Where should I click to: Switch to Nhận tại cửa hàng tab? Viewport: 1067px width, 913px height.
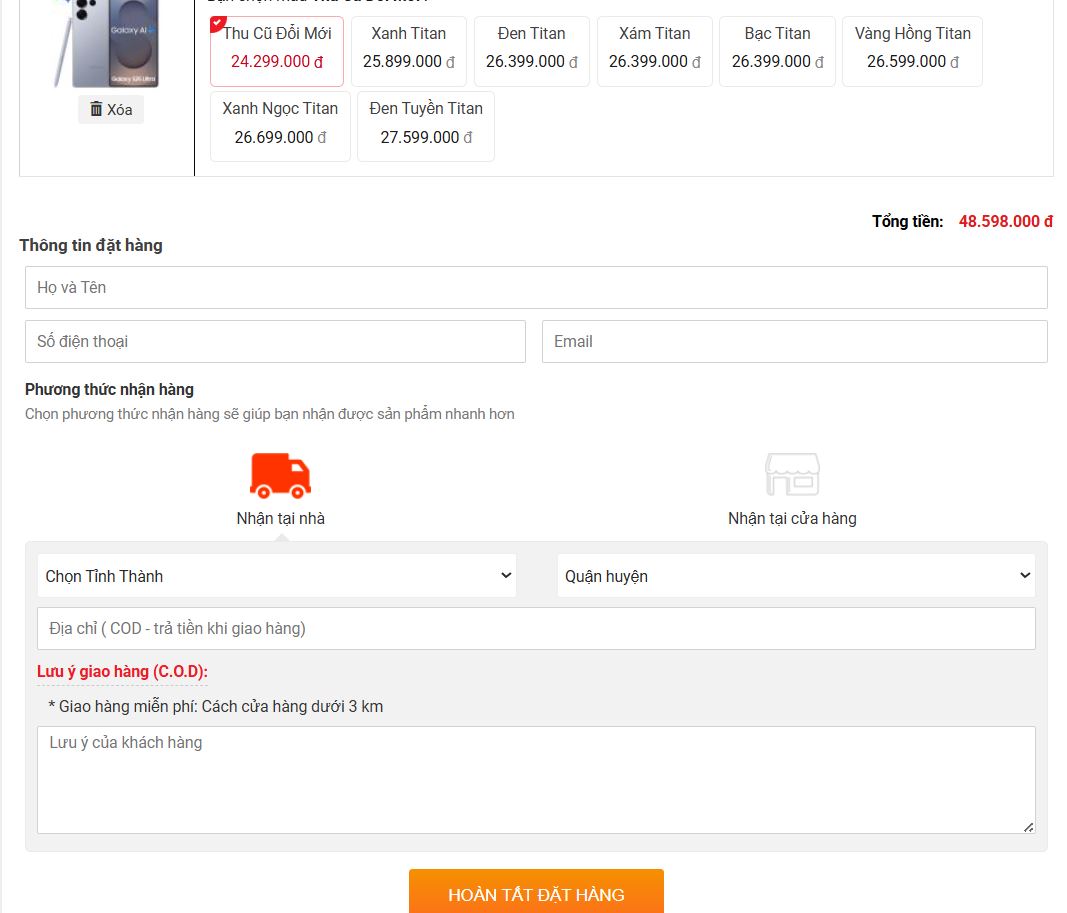coord(792,518)
